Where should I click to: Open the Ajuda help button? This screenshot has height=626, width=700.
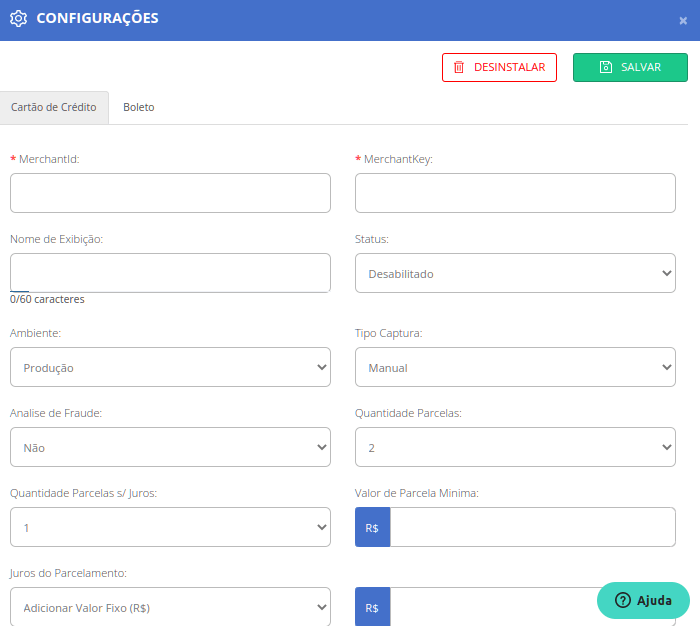[643, 601]
